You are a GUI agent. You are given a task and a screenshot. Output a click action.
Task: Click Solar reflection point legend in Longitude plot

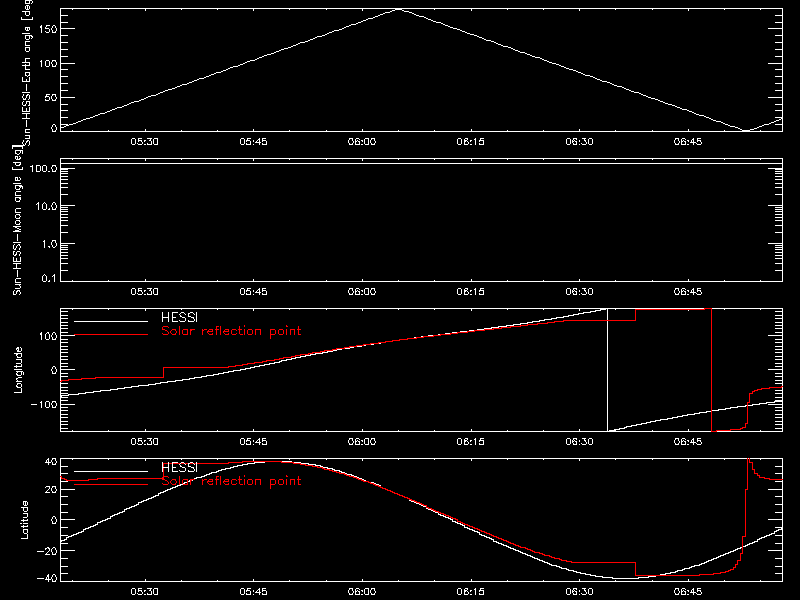pyautogui.click(x=231, y=331)
